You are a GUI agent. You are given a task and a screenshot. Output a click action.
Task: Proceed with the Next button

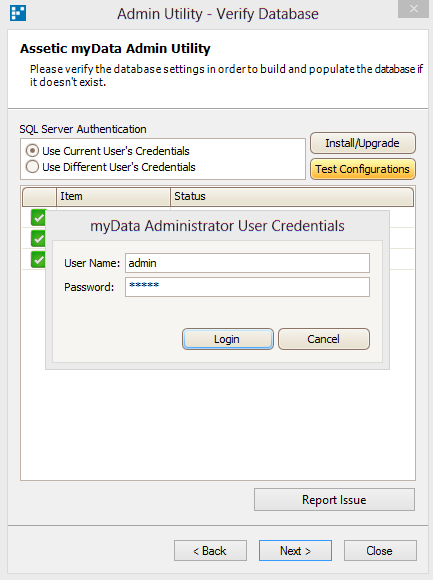(x=295, y=550)
